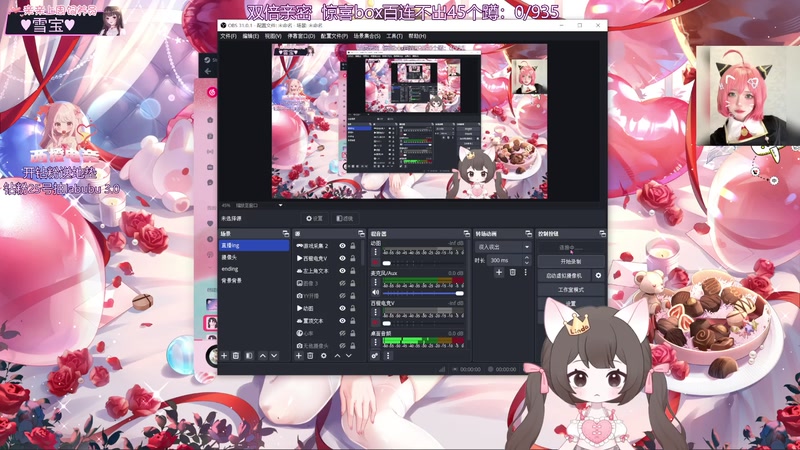Move scene down with the 场景 panel down arrow
This screenshot has width=800, height=450.
pyautogui.click(x=274, y=356)
